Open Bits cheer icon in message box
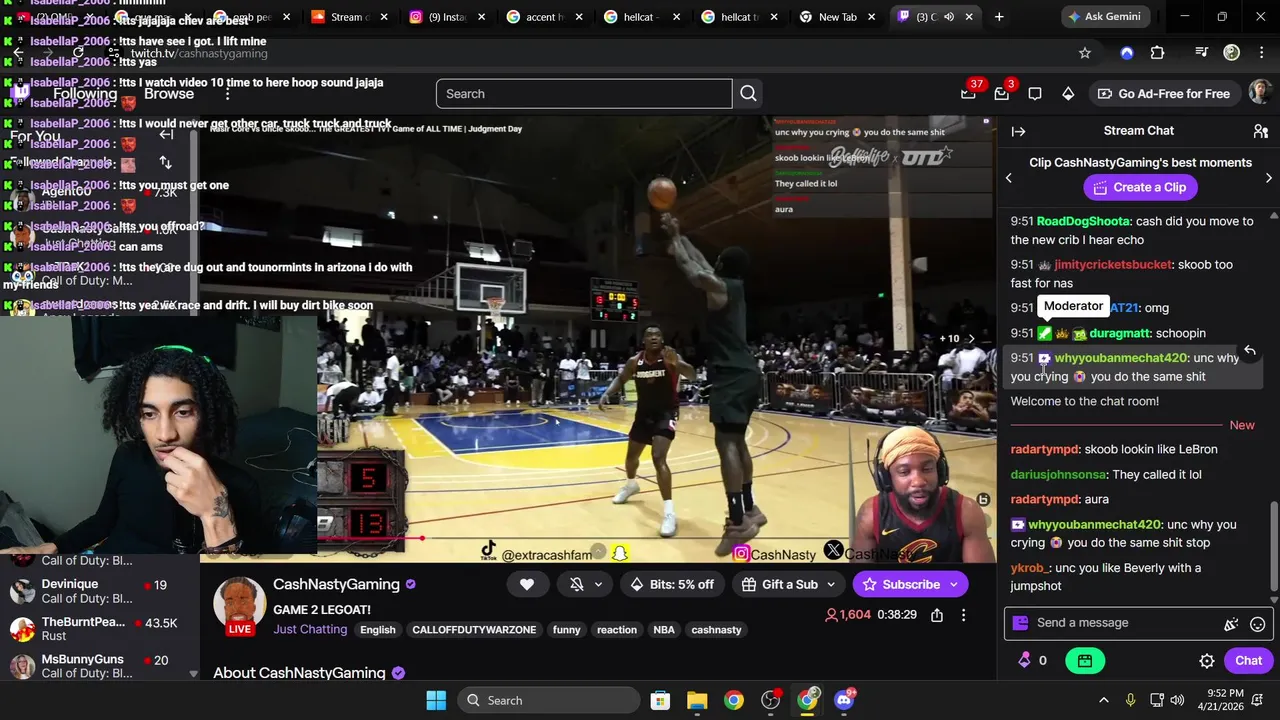Image resolution: width=1280 pixels, height=720 pixels. pyautogui.click(x=1231, y=624)
